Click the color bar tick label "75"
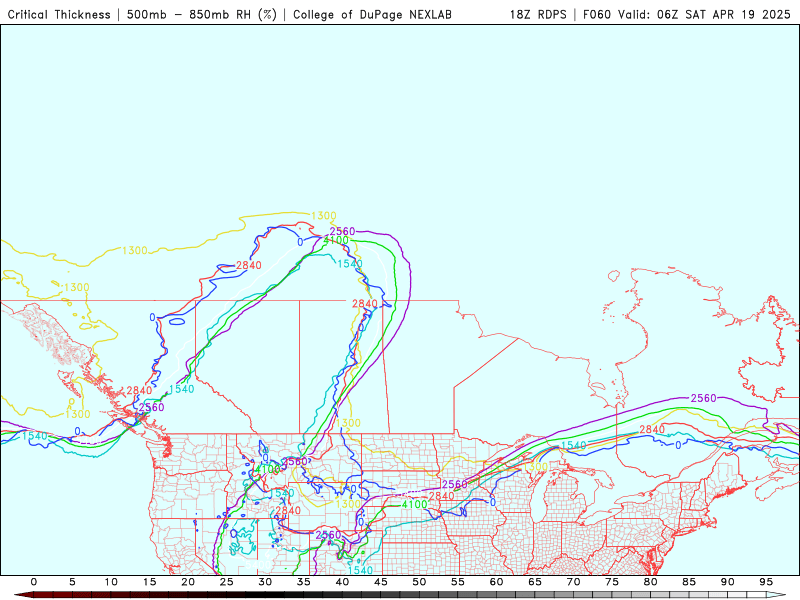 coord(612,582)
